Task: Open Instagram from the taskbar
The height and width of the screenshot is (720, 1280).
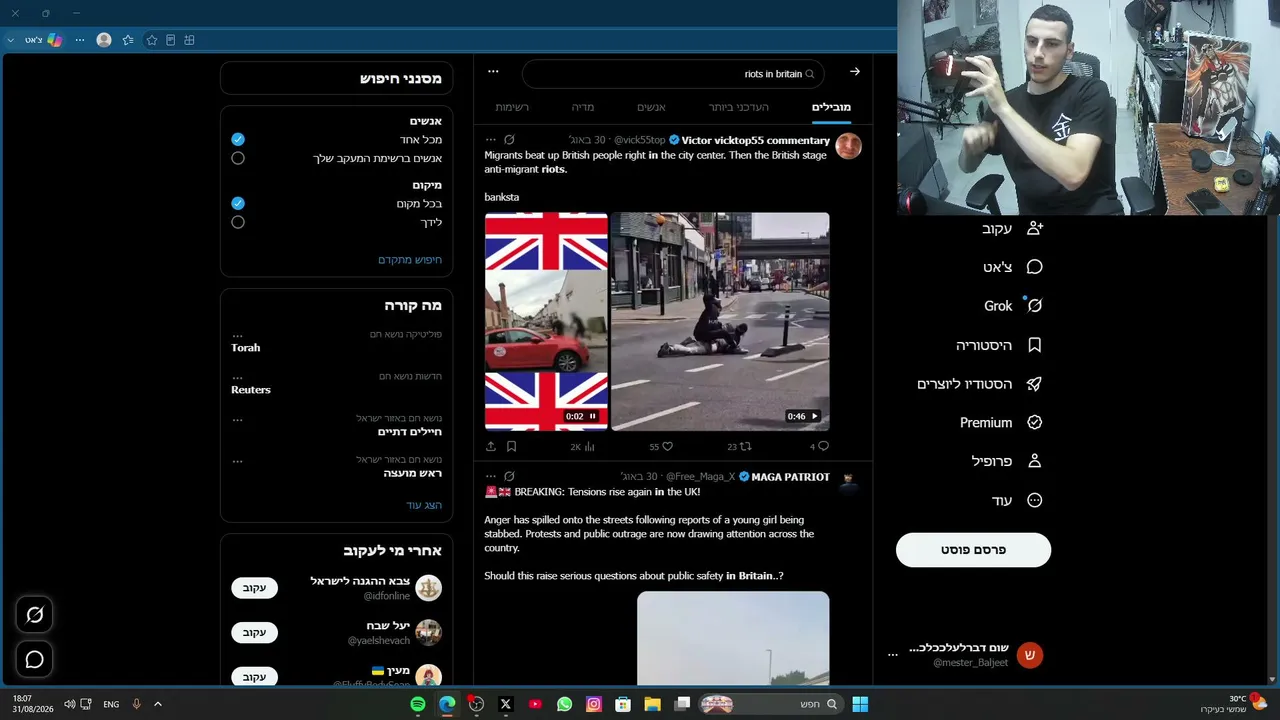Action: tap(594, 704)
